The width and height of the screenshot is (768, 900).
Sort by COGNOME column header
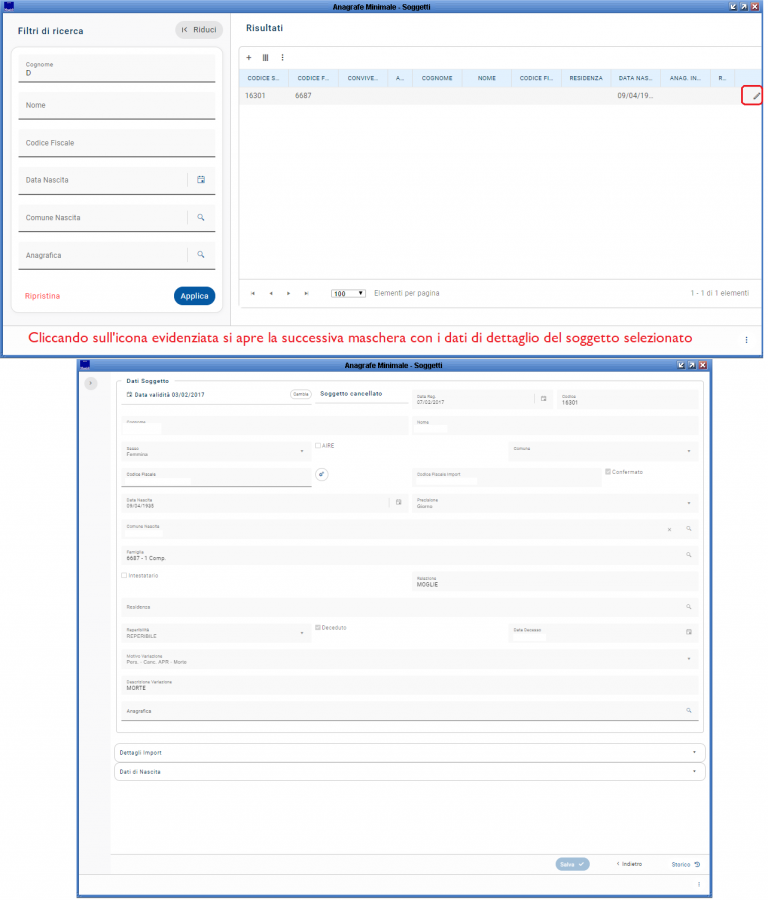point(439,78)
